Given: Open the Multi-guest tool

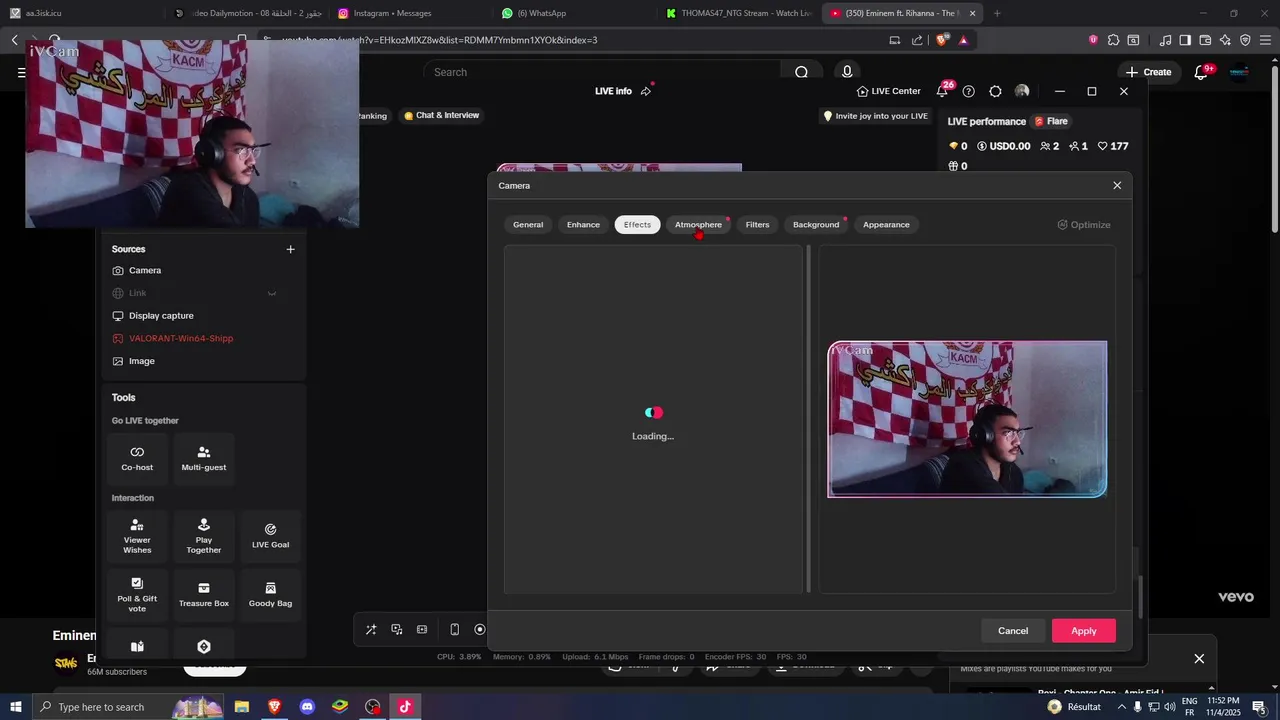Looking at the screenshot, I should tap(204, 458).
